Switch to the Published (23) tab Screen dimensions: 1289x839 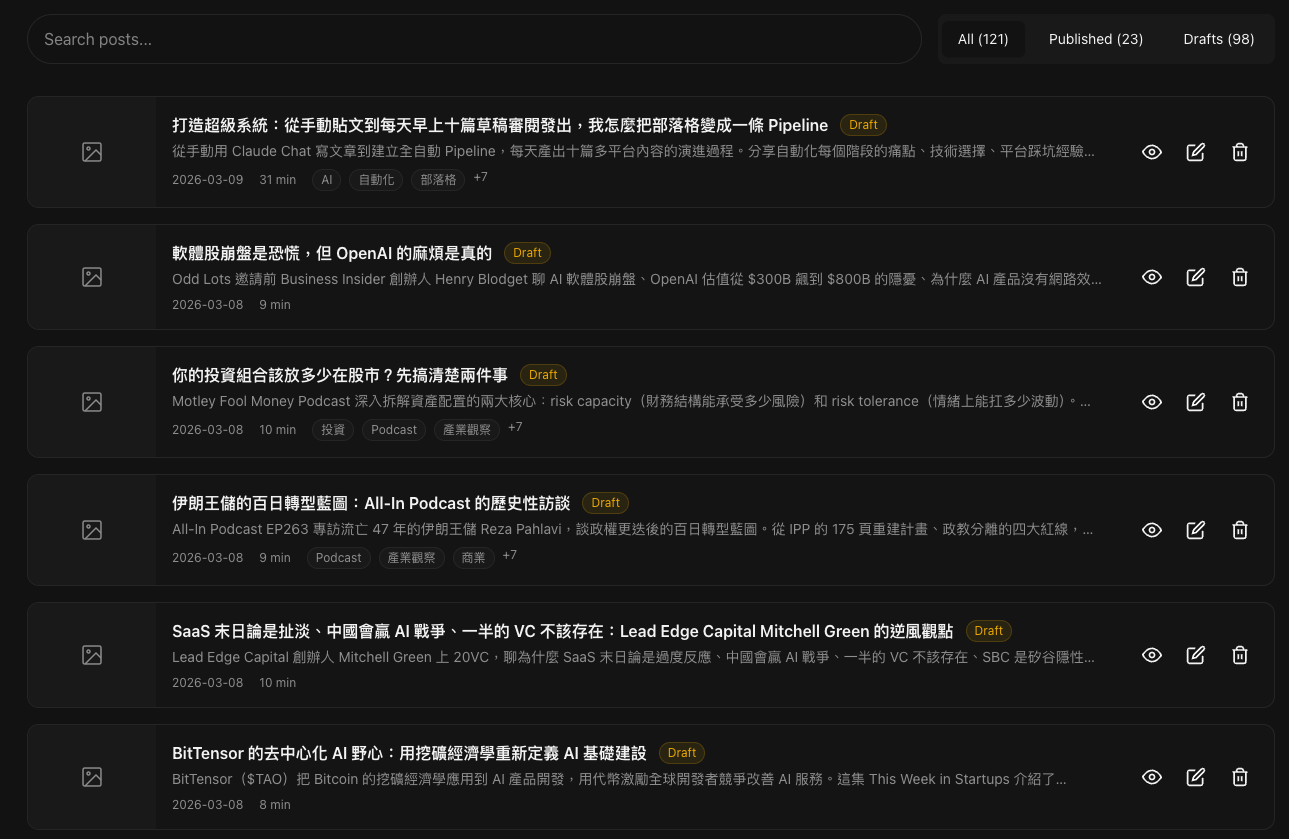pyautogui.click(x=1095, y=39)
